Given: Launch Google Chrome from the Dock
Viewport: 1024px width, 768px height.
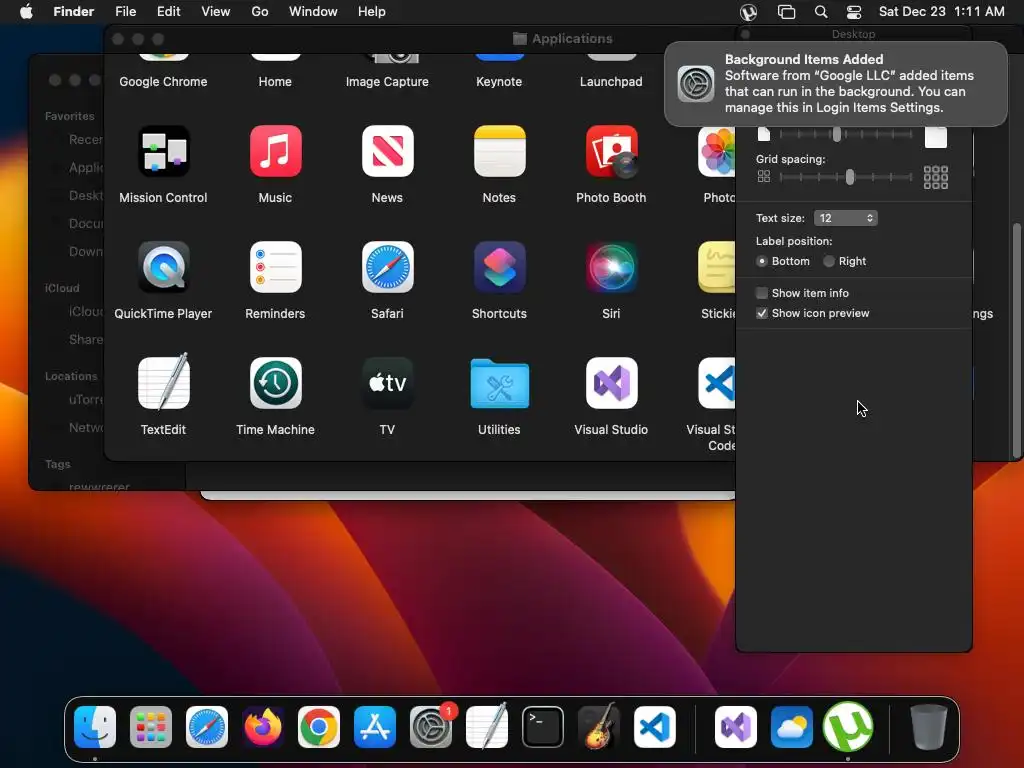Looking at the screenshot, I should click(x=319, y=727).
